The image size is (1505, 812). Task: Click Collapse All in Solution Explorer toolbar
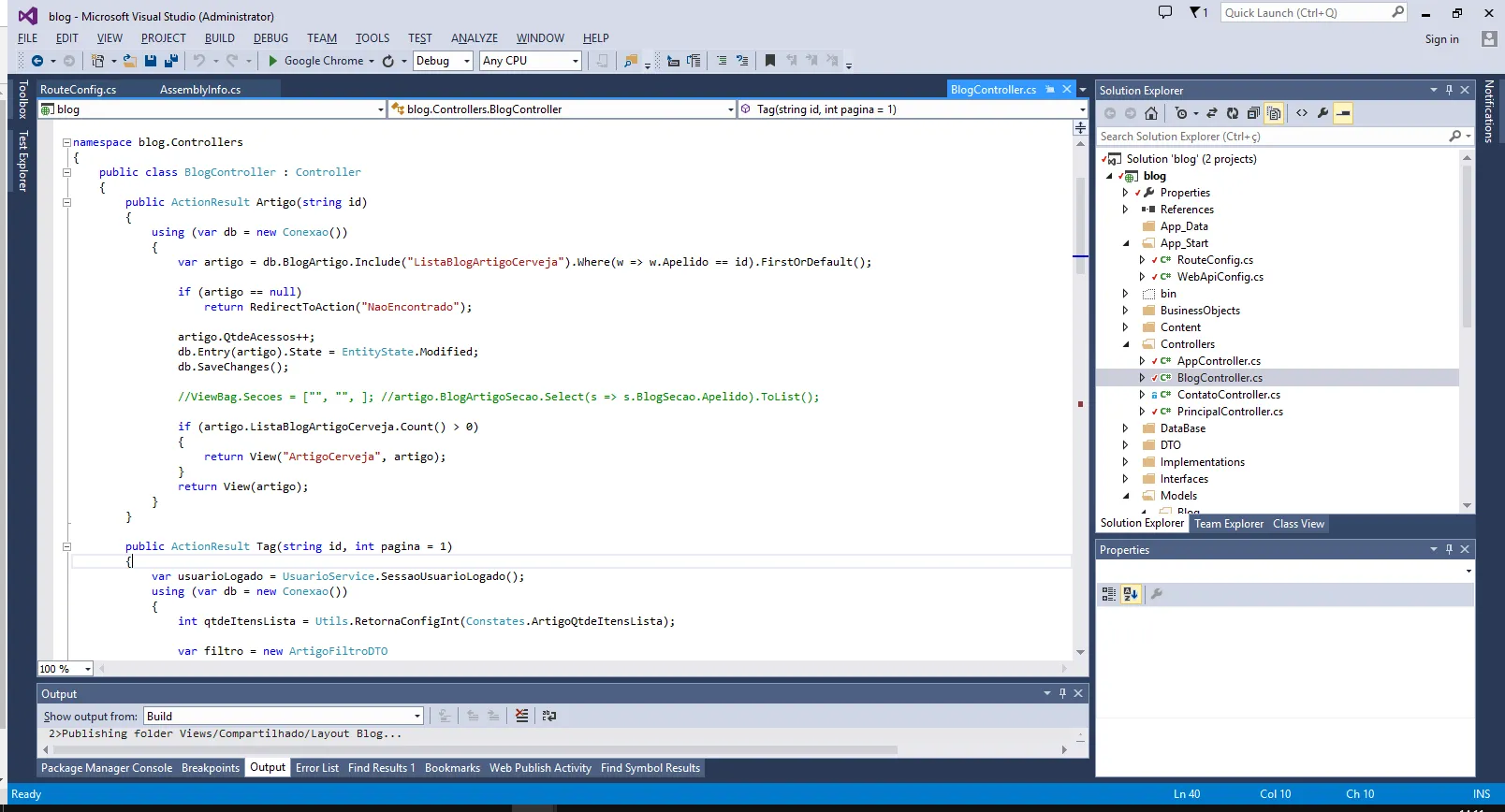[x=1253, y=113]
